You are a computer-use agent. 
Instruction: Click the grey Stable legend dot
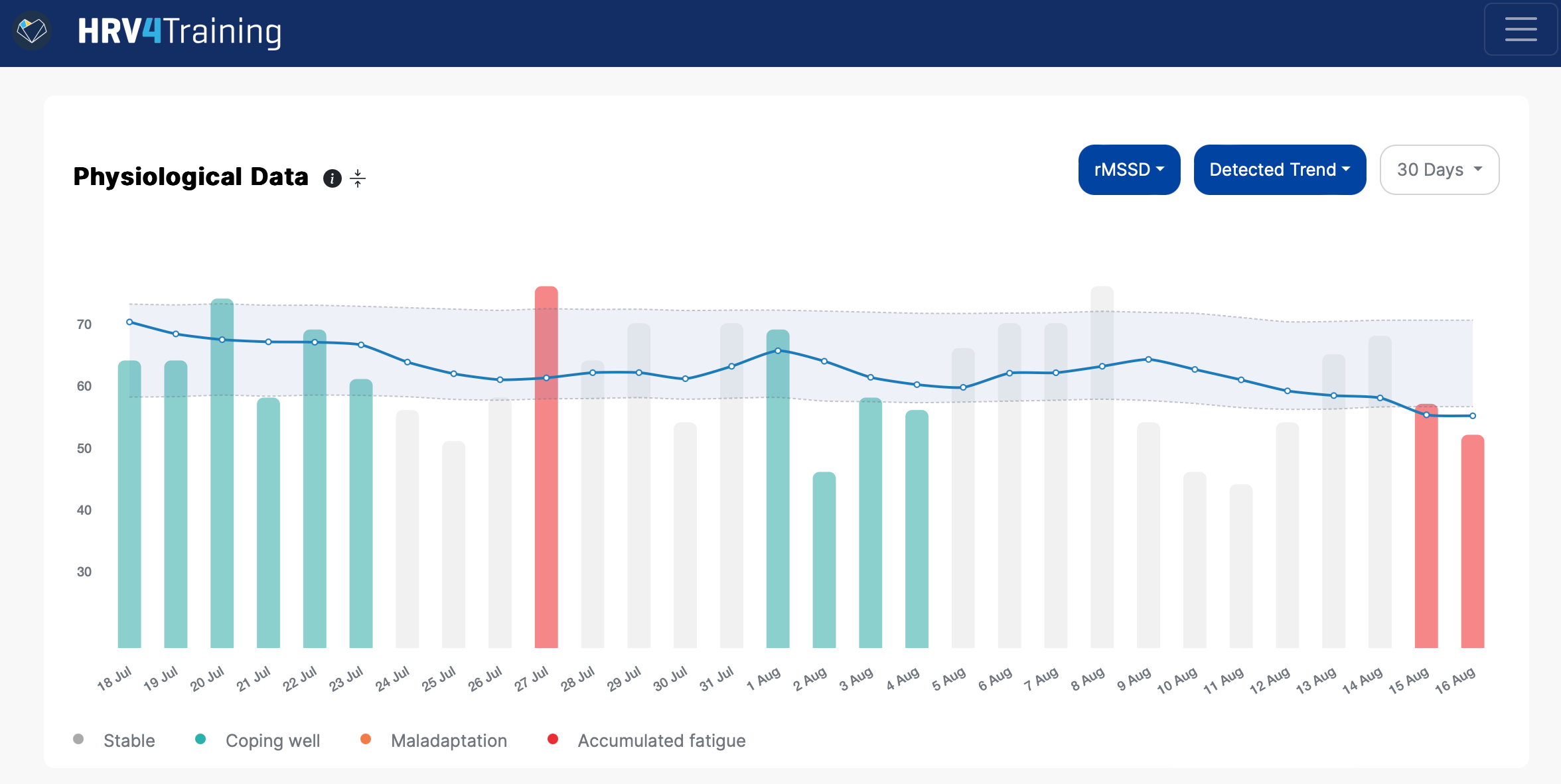click(x=78, y=740)
